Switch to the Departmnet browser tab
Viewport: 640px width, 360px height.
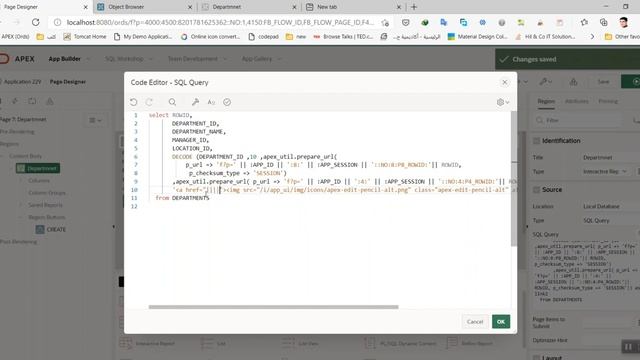249,7
